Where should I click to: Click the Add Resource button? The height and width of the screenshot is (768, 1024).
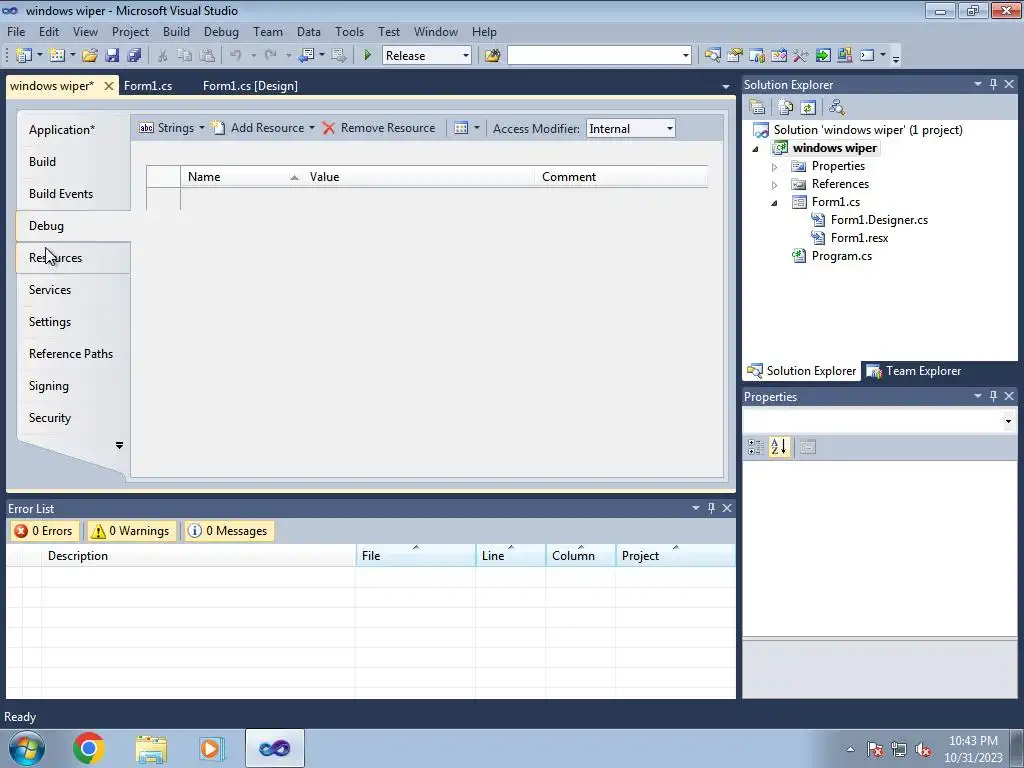[259, 128]
